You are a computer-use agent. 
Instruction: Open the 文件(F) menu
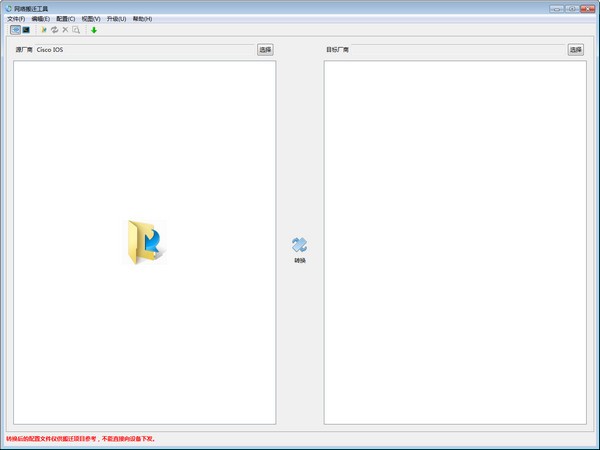[x=16, y=19]
